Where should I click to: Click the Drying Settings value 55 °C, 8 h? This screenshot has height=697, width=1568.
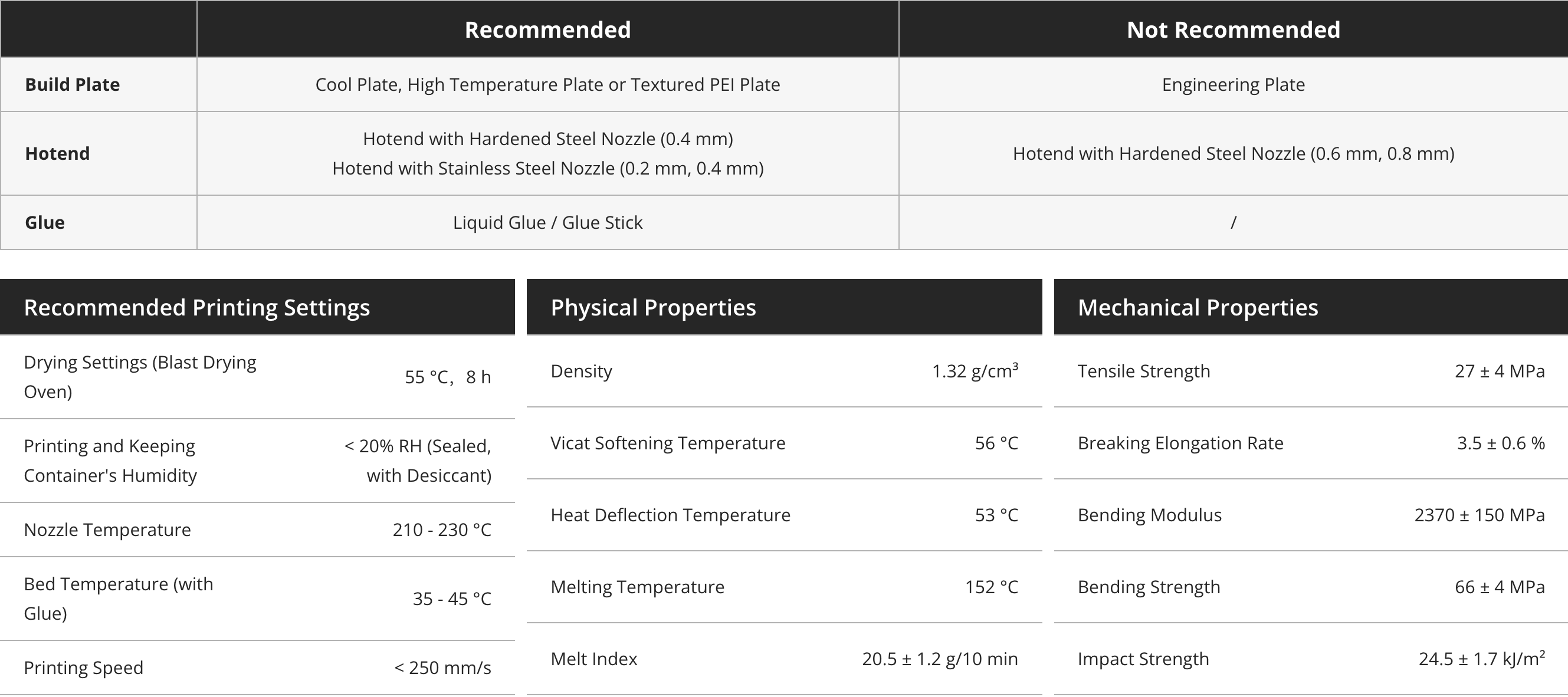coord(448,377)
